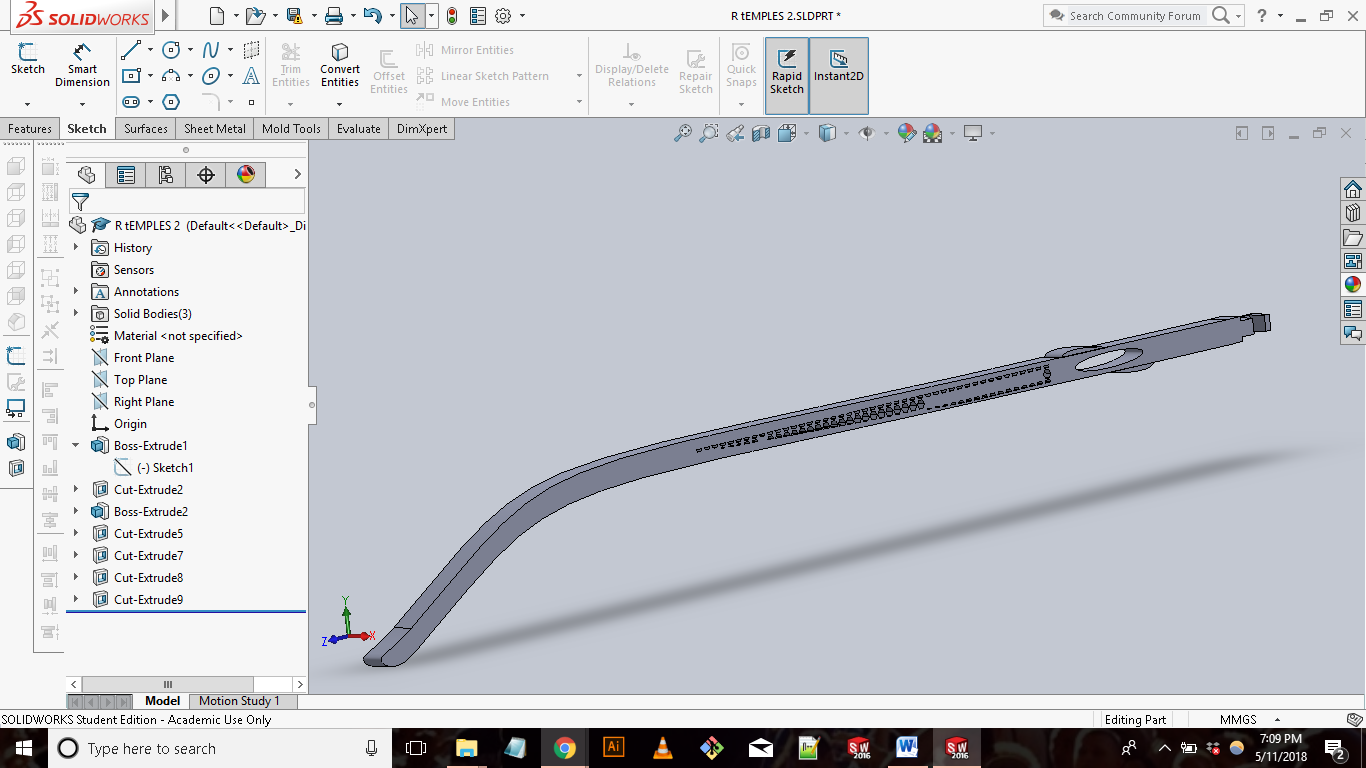Click the Search Community Forum field

click(1135, 16)
